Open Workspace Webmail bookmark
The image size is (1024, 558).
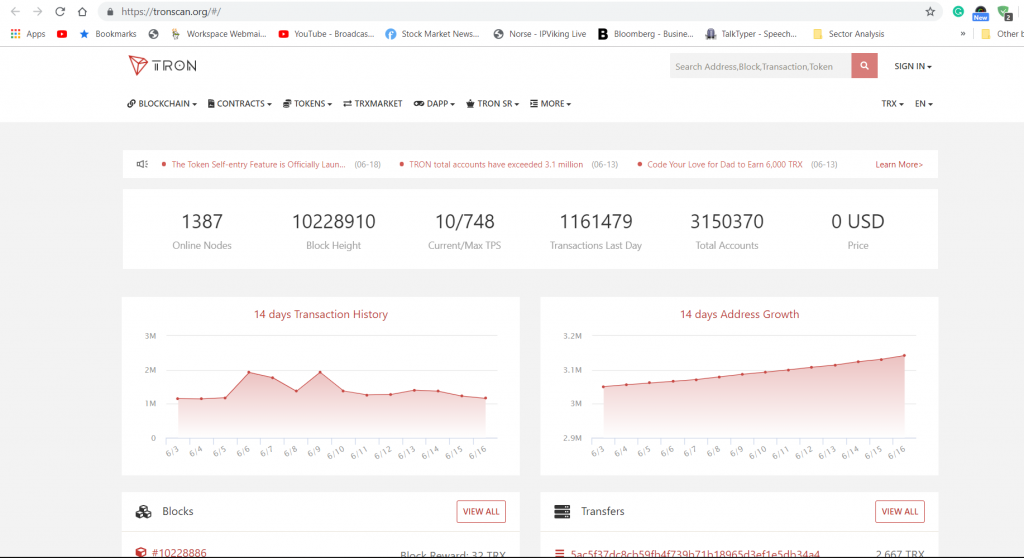[219, 34]
